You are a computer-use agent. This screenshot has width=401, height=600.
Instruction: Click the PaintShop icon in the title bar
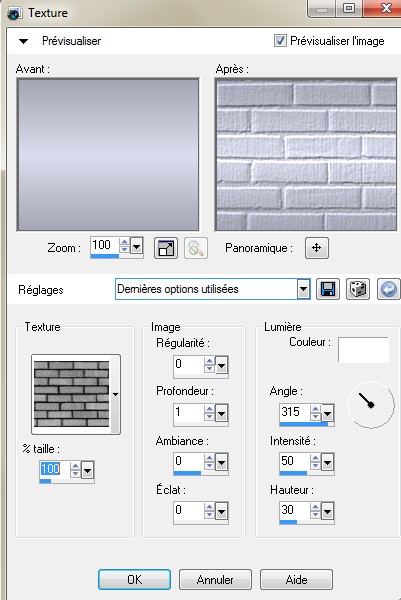(x=15, y=13)
